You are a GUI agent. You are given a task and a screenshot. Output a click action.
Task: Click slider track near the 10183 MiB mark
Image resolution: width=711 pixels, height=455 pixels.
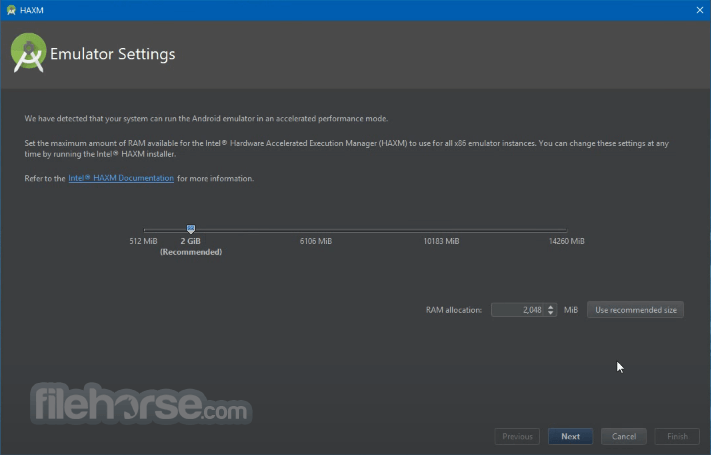[x=441, y=230]
